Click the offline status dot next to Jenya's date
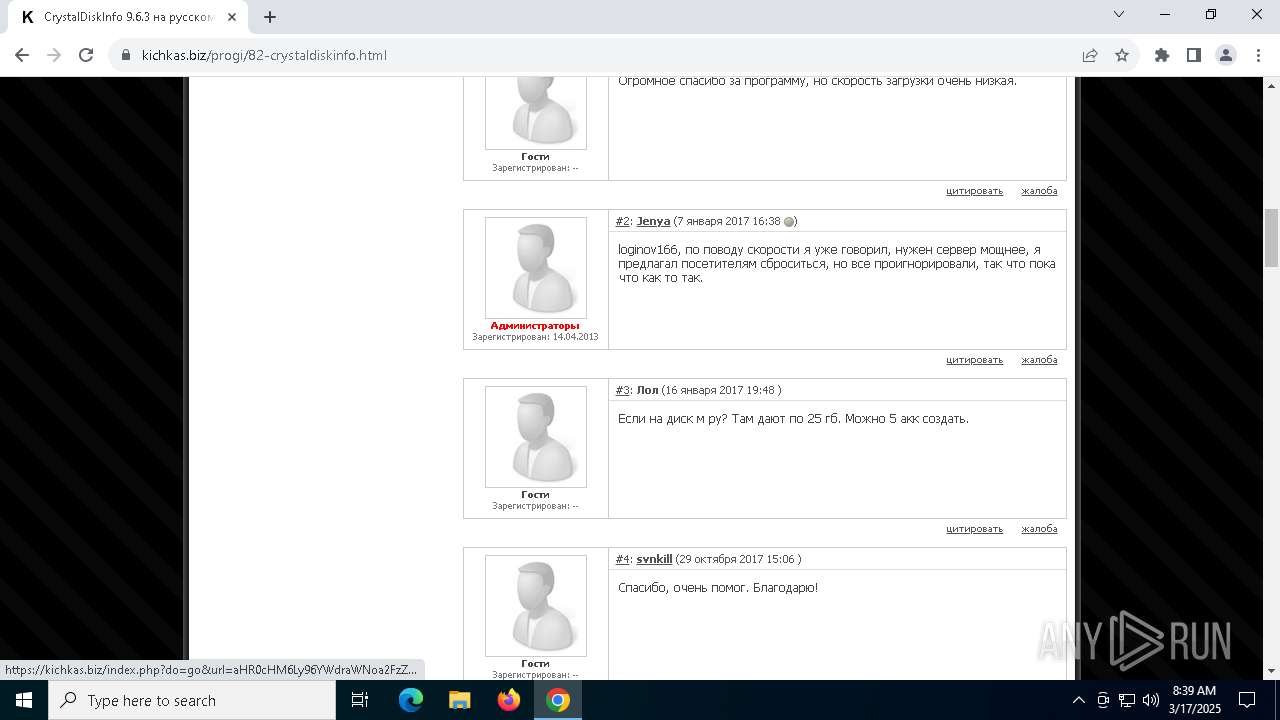The image size is (1280, 720). point(789,222)
